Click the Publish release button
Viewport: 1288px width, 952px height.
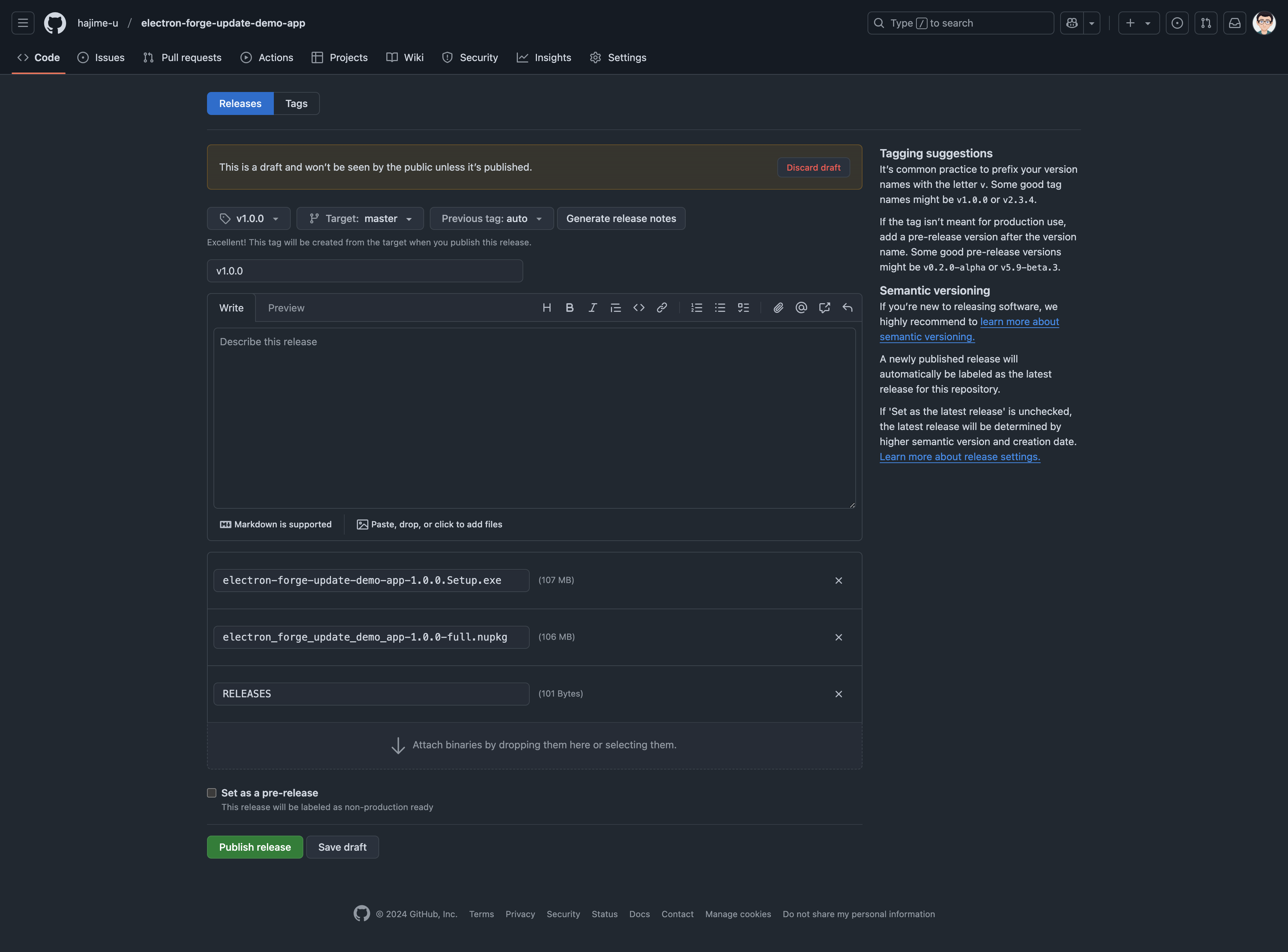point(255,847)
